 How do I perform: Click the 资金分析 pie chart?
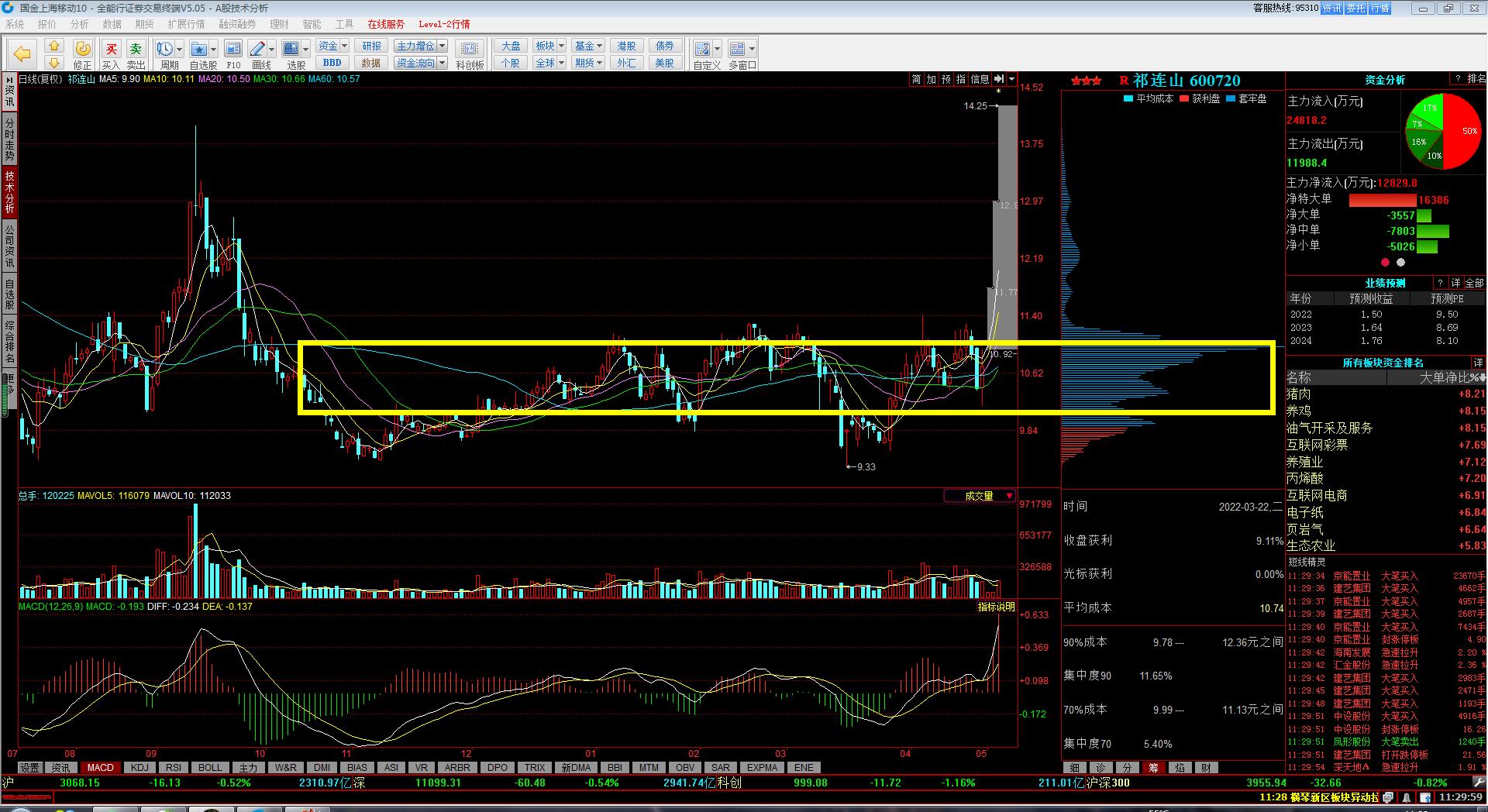[x=1443, y=131]
